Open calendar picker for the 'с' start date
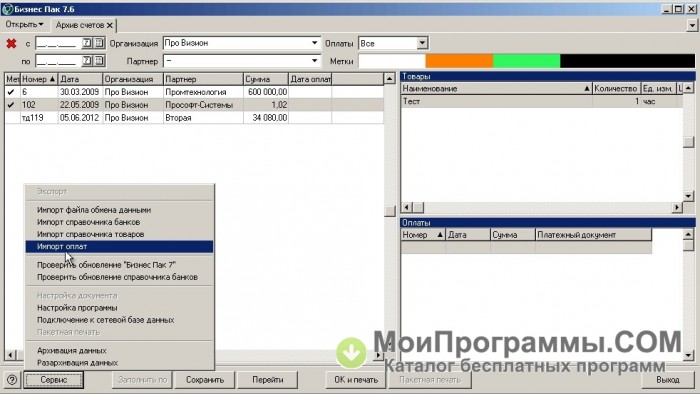This screenshot has height=394, width=700. (99, 43)
